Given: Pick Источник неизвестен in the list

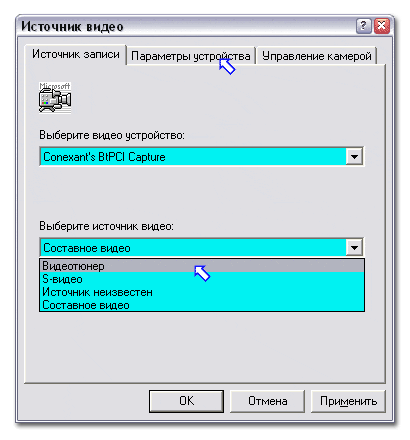Looking at the screenshot, I should 202,292.
